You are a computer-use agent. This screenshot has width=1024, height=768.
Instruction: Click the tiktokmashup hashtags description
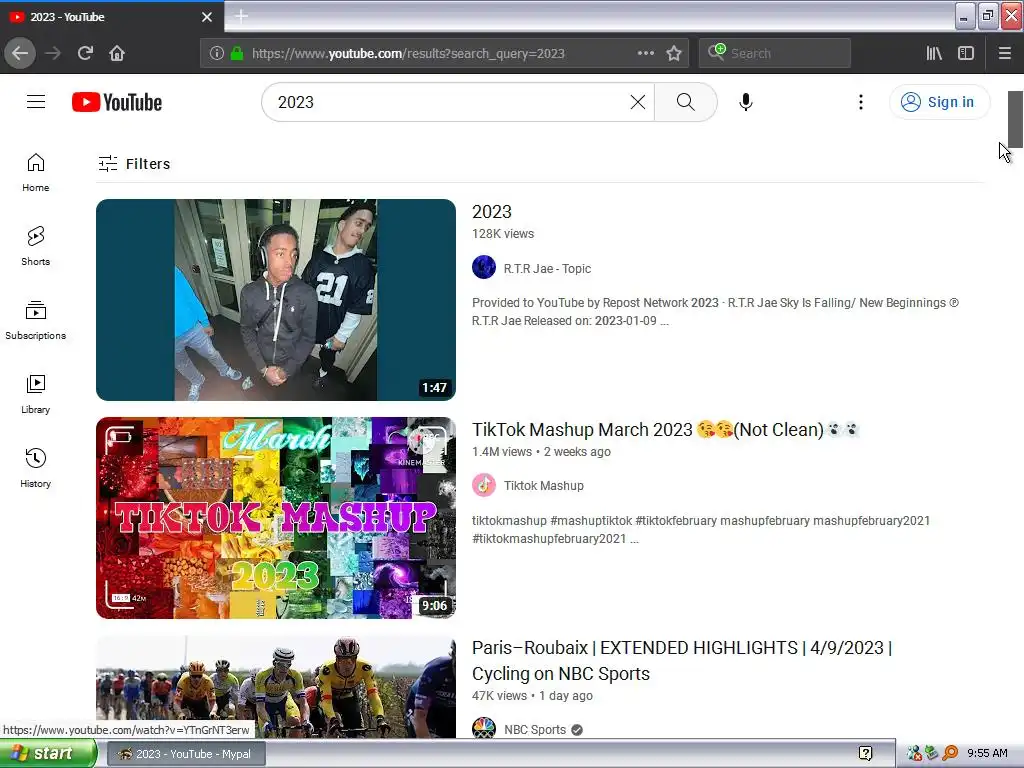[x=701, y=530]
